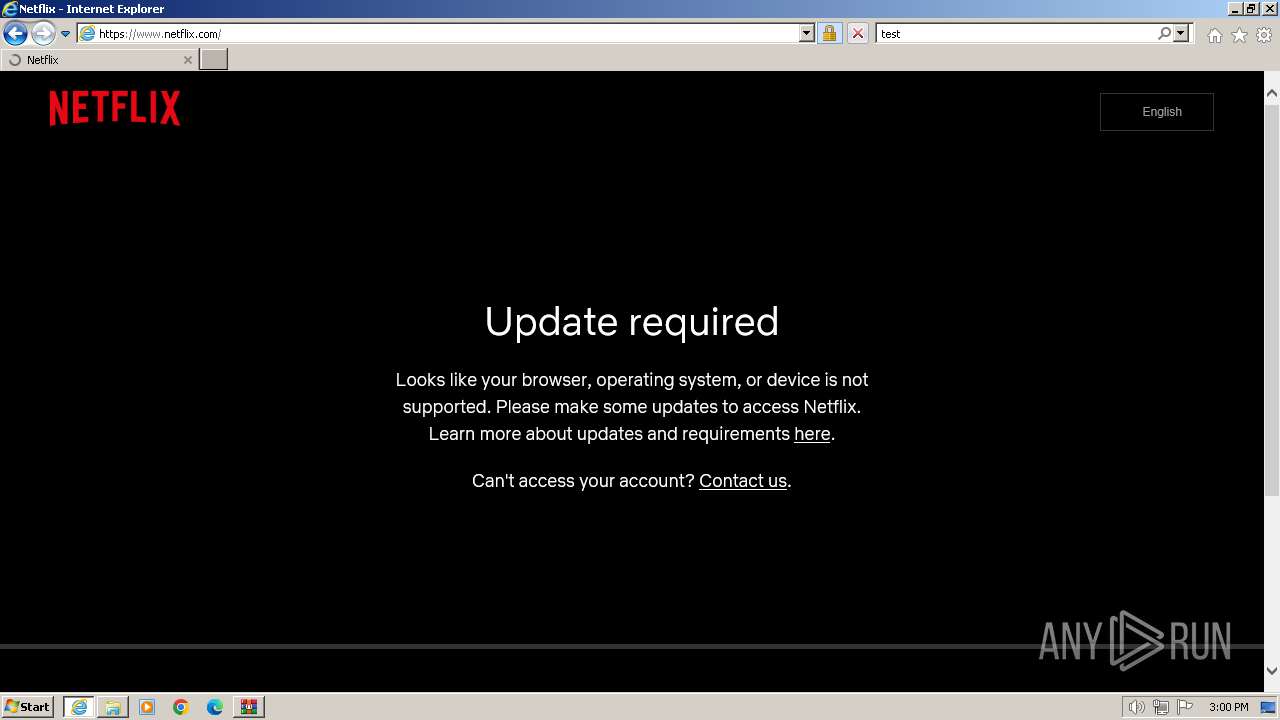The height and width of the screenshot is (720, 1280).
Task: Click the page's vertical scrollbar thumb
Action: [1272, 300]
